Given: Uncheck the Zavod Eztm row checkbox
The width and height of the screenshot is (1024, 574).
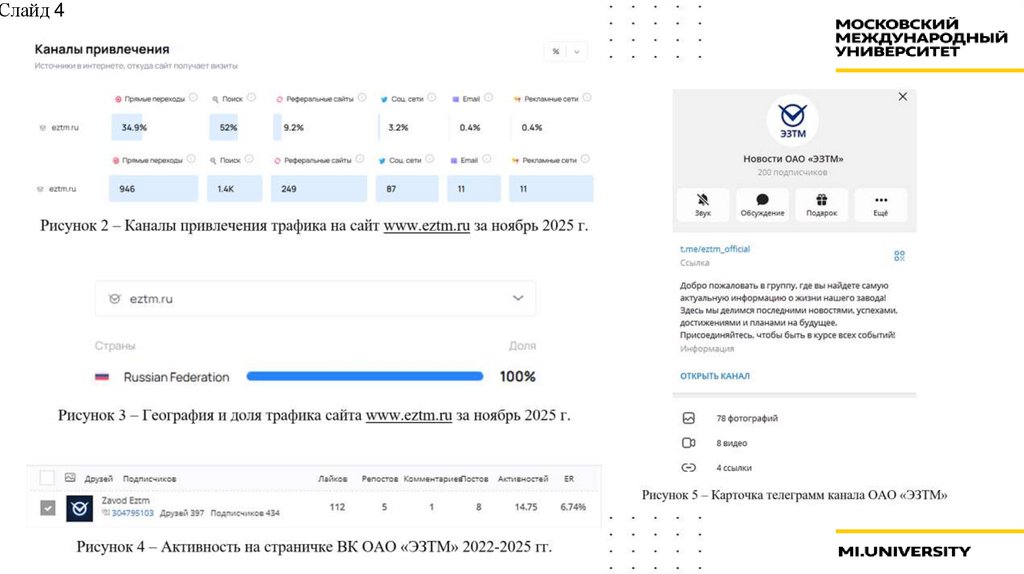Looking at the screenshot, I should point(48,507).
